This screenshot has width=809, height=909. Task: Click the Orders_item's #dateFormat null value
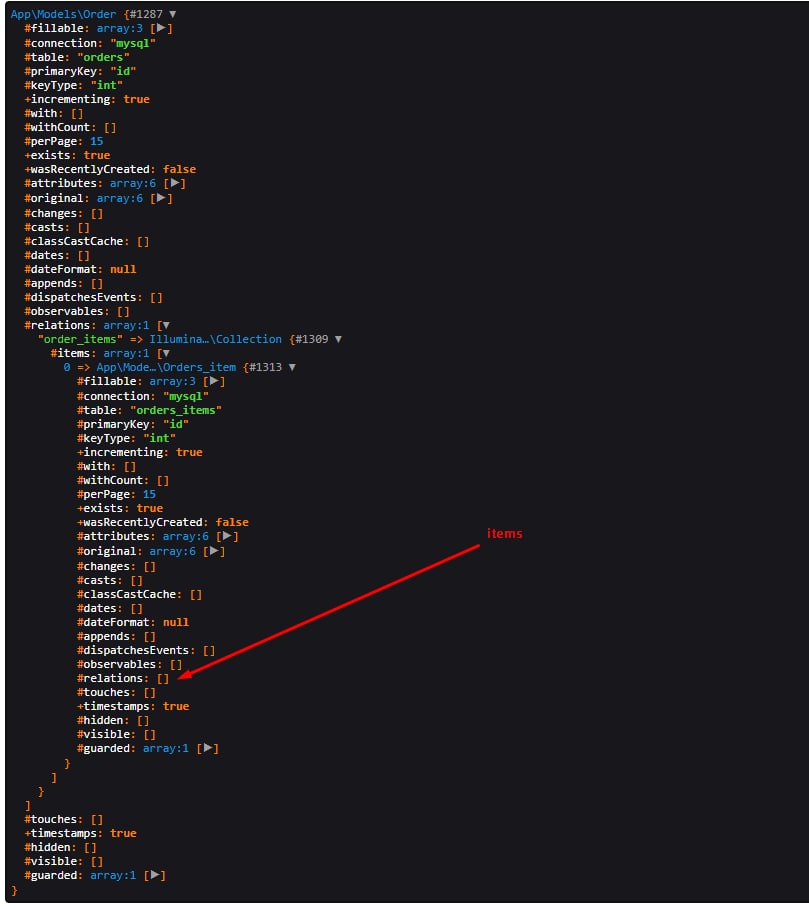click(x=176, y=623)
